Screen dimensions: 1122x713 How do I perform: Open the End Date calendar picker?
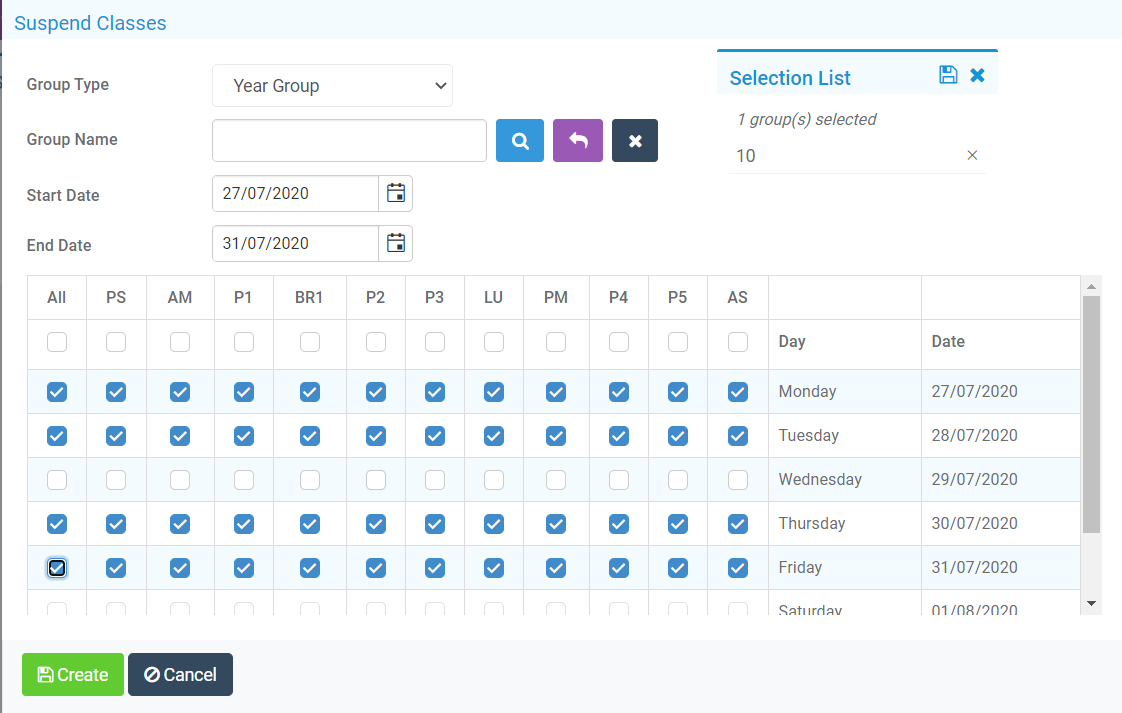click(396, 243)
